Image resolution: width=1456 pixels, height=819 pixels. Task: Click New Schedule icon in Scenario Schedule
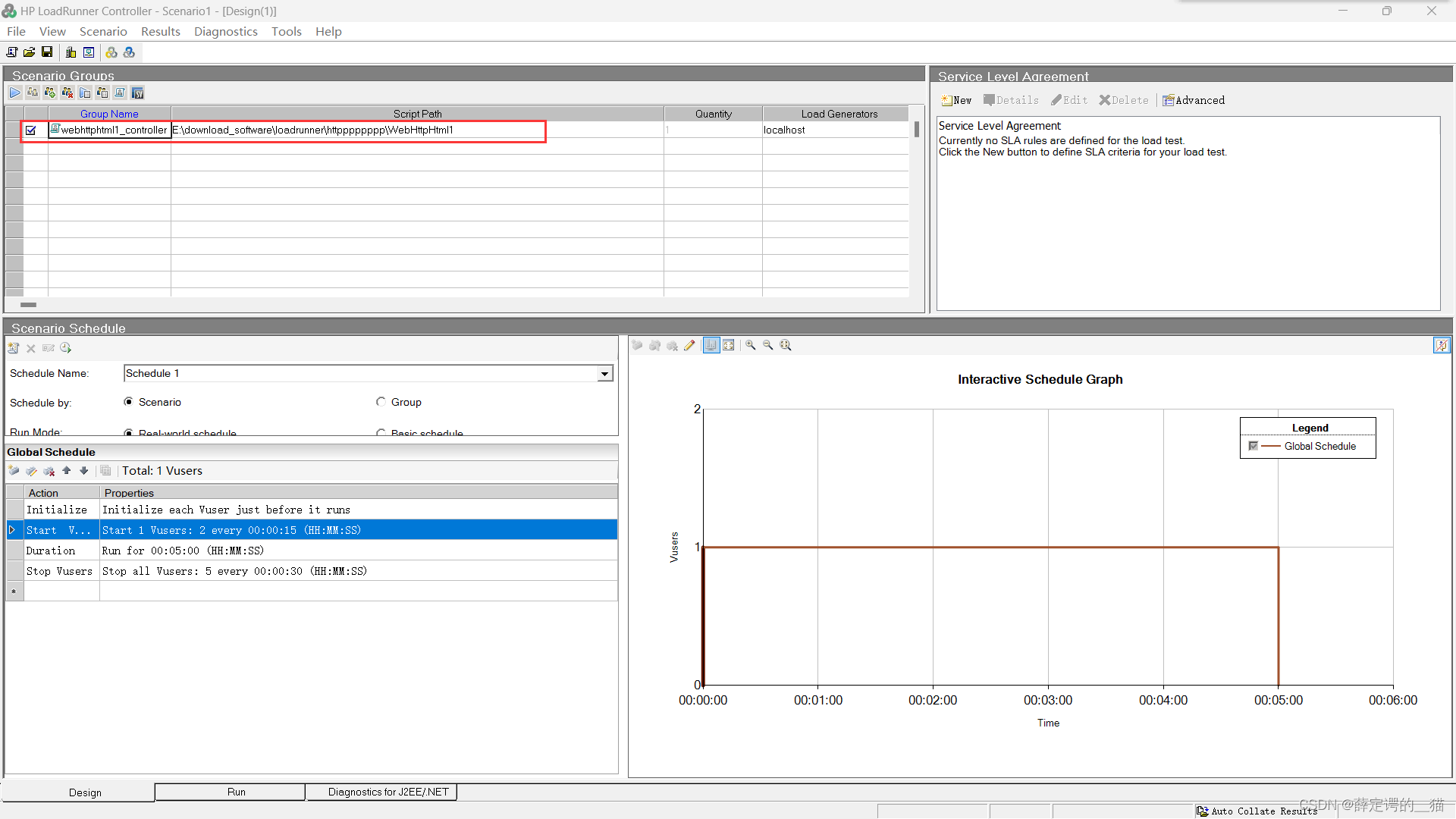(x=14, y=348)
